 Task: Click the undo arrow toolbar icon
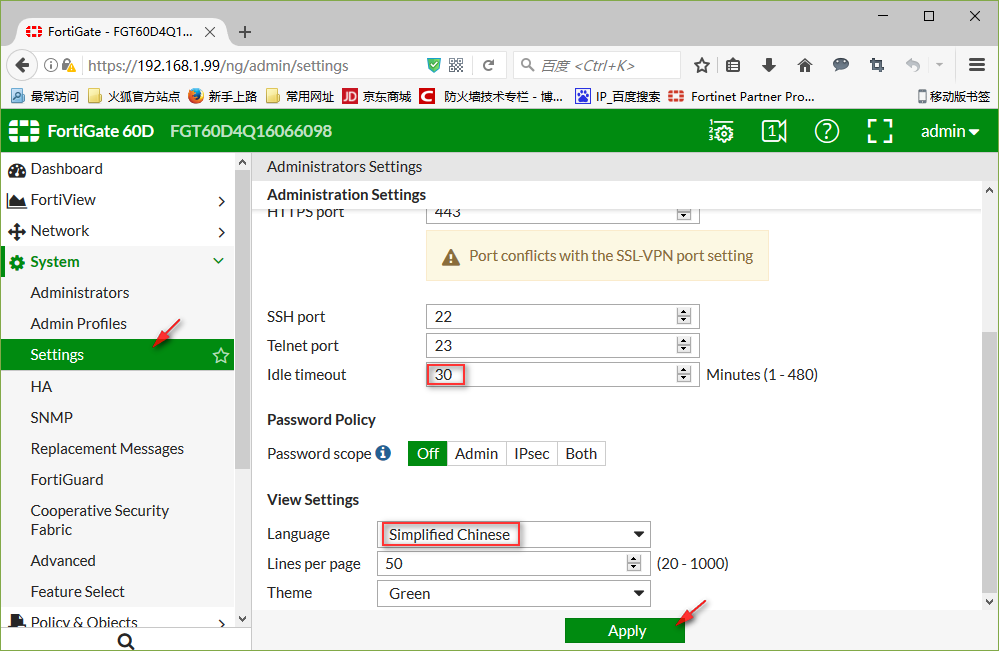912,65
